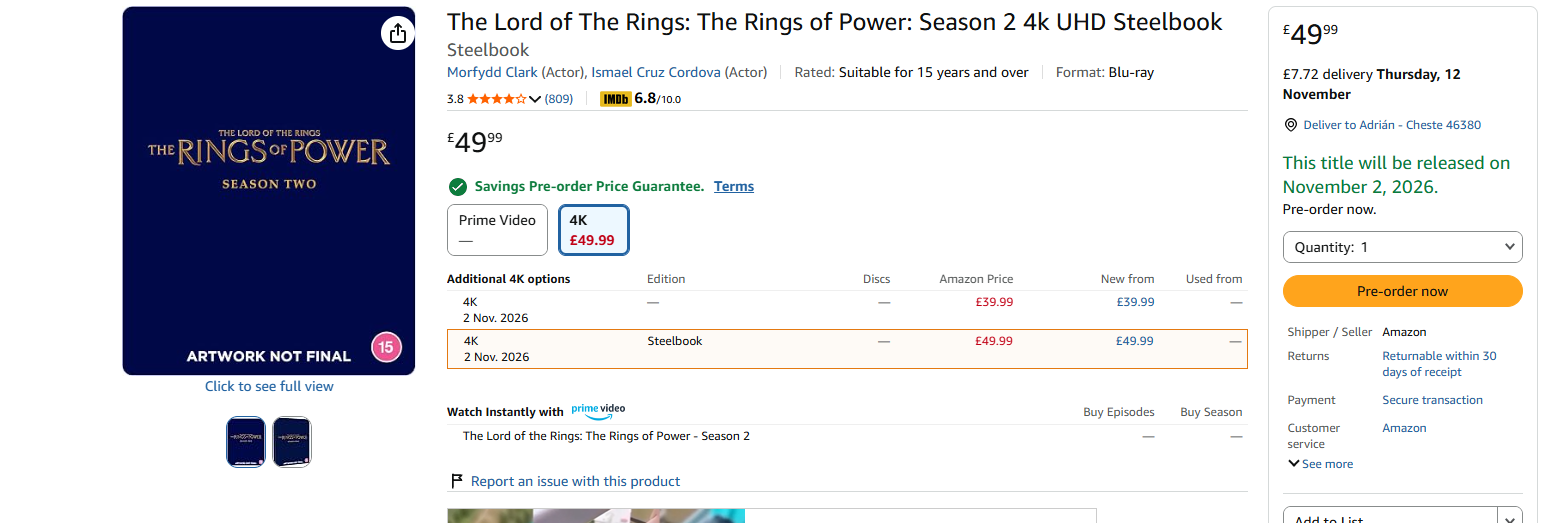The width and height of the screenshot is (1560, 523).
Task: Select the Prime Video format option
Action: pyautogui.click(x=497, y=230)
